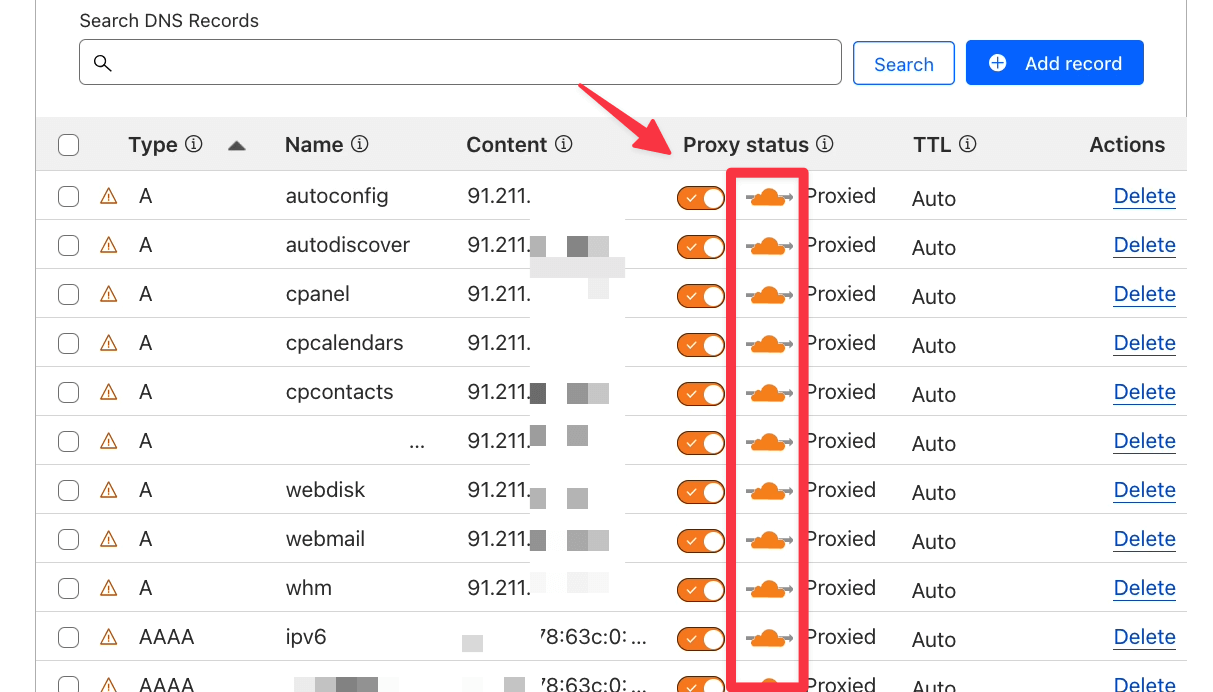Select the checkbox on the whm row
1213x692 pixels.
[x=68, y=589]
